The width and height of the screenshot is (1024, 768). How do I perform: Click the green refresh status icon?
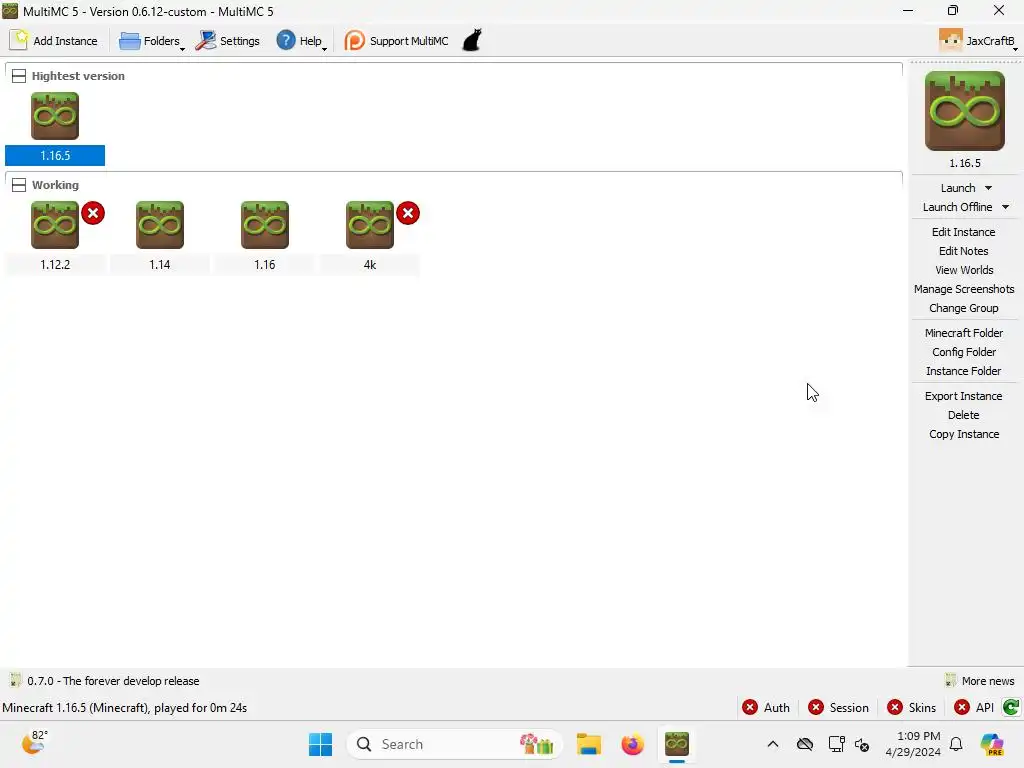(1011, 707)
